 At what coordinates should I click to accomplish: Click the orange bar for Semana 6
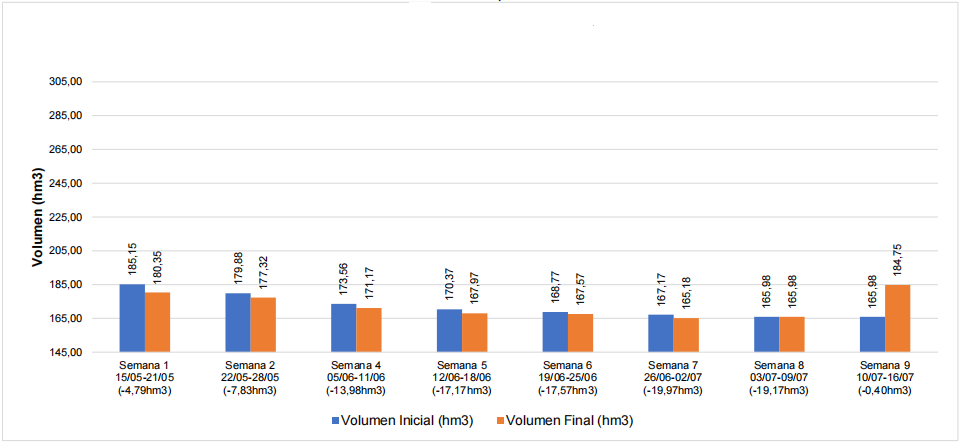point(580,333)
